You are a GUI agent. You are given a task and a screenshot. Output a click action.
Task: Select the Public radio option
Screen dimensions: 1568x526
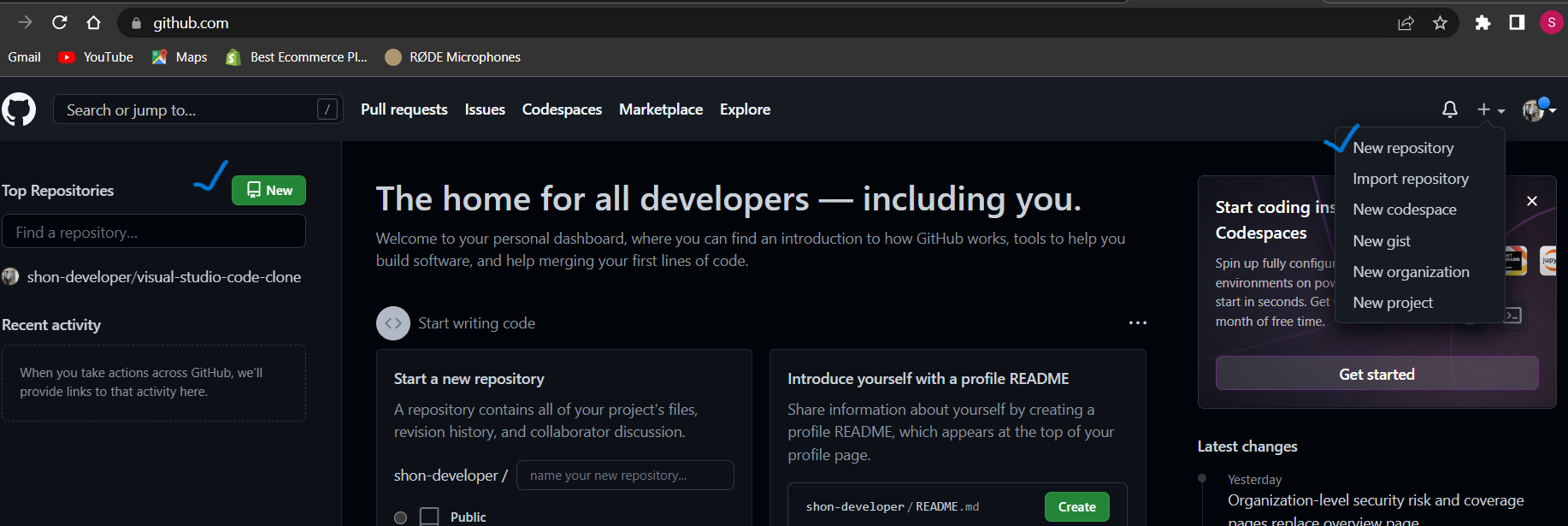click(x=400, y=517)
